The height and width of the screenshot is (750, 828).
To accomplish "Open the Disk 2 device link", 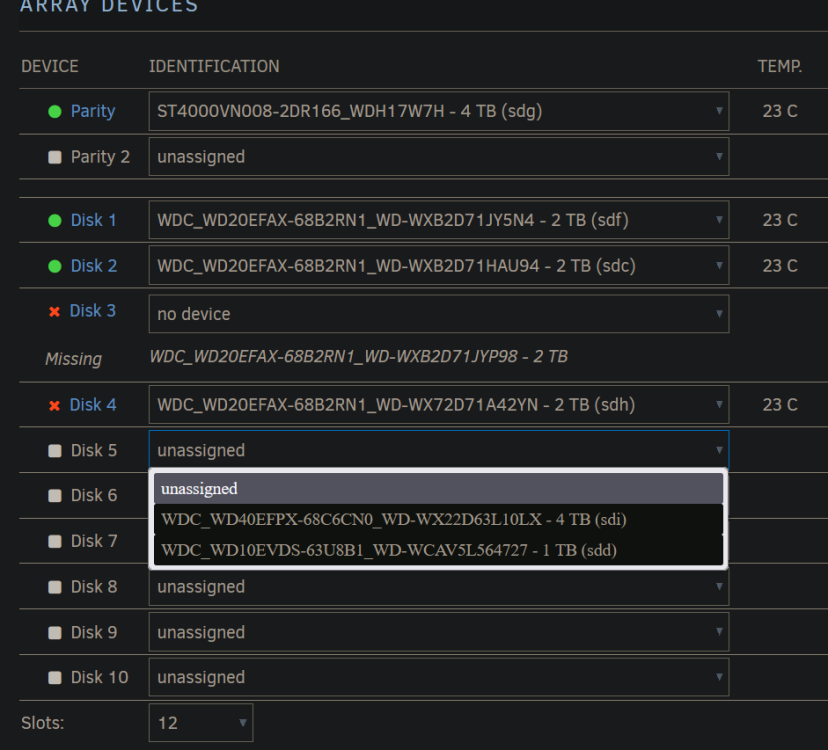I will [94, 265].
